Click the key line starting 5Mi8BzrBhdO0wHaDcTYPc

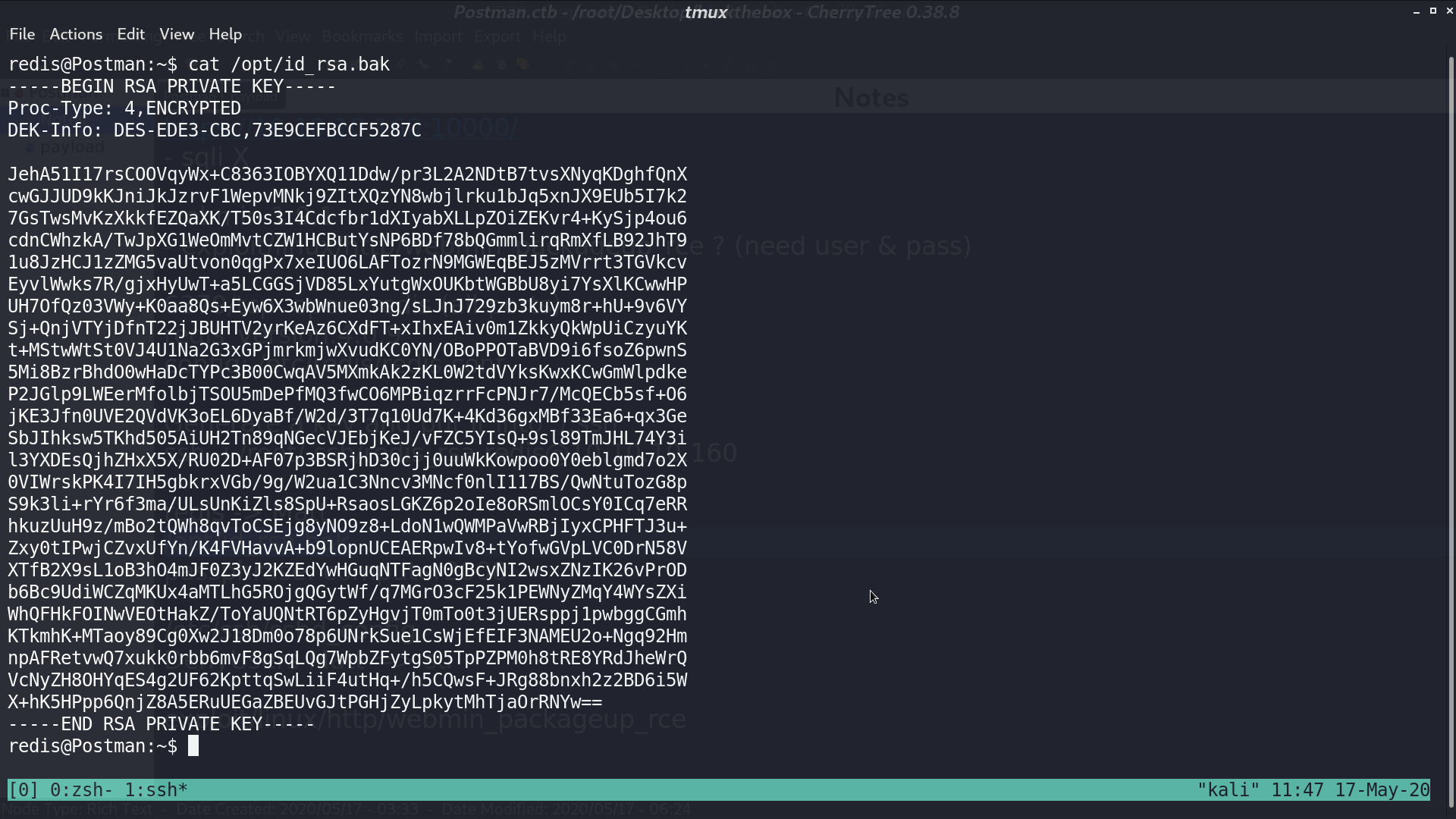tap(347, 372)
